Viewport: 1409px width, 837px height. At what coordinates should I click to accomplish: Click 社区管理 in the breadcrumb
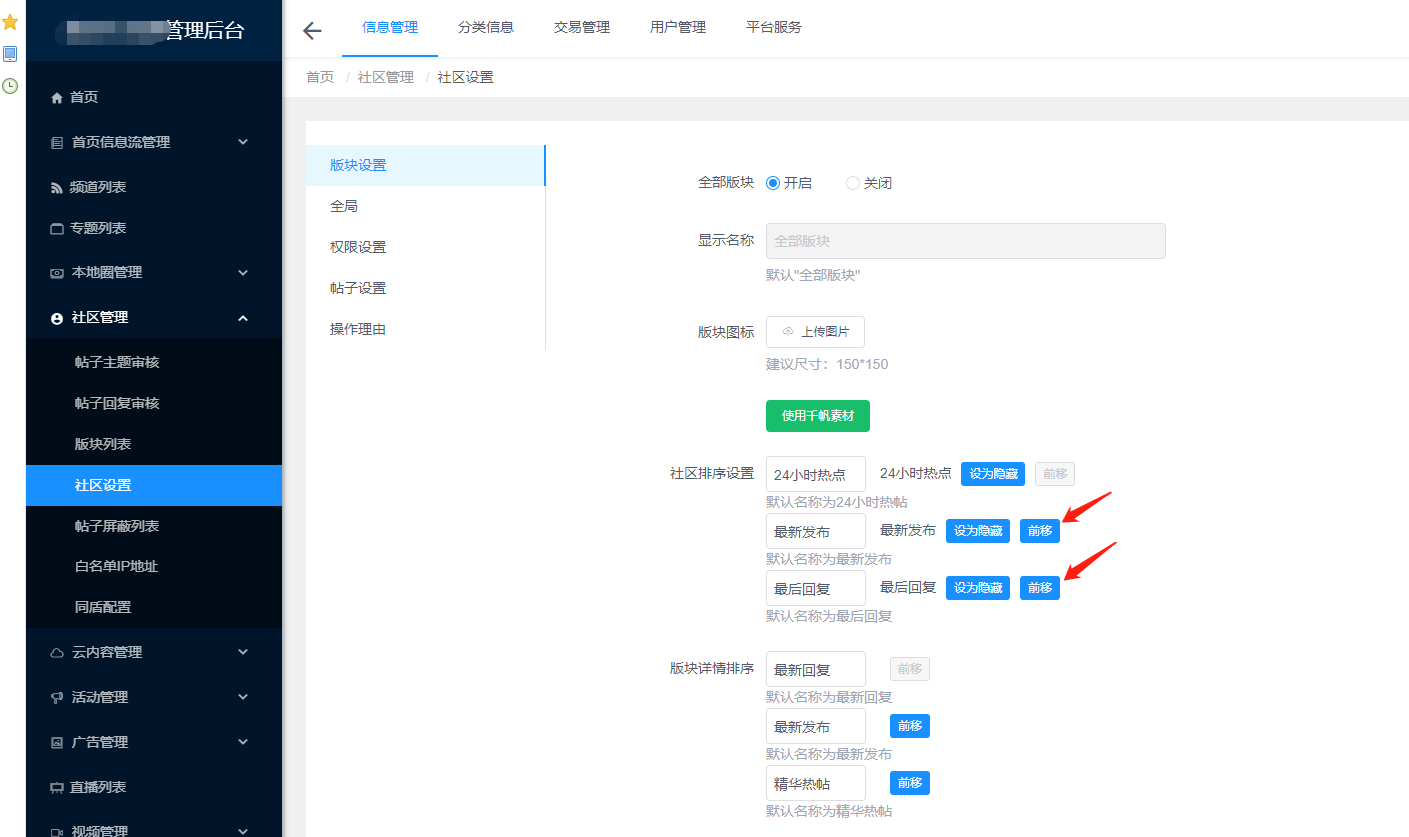[386, 77]
